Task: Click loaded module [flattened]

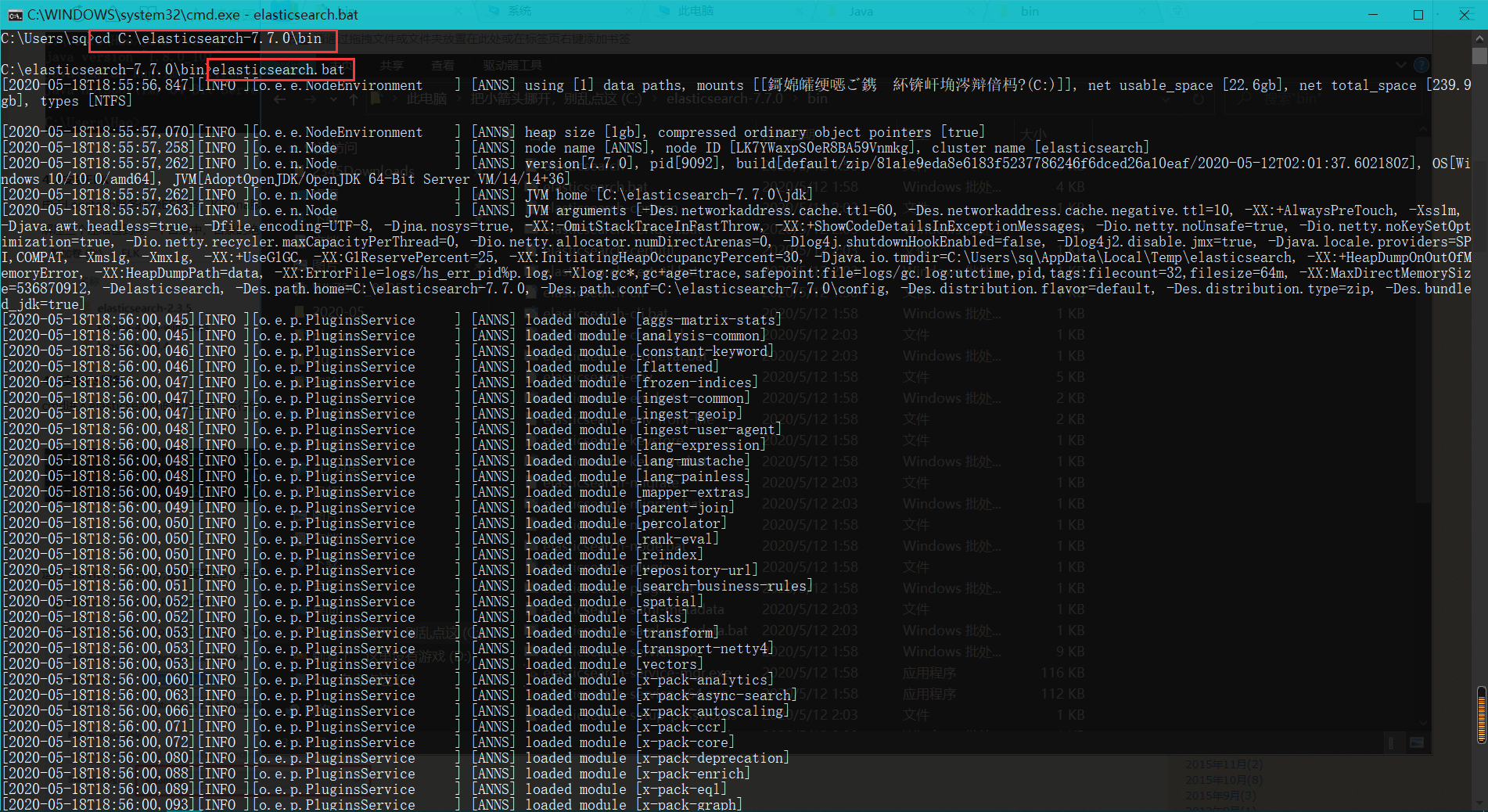Action: [x=622, y=367]
